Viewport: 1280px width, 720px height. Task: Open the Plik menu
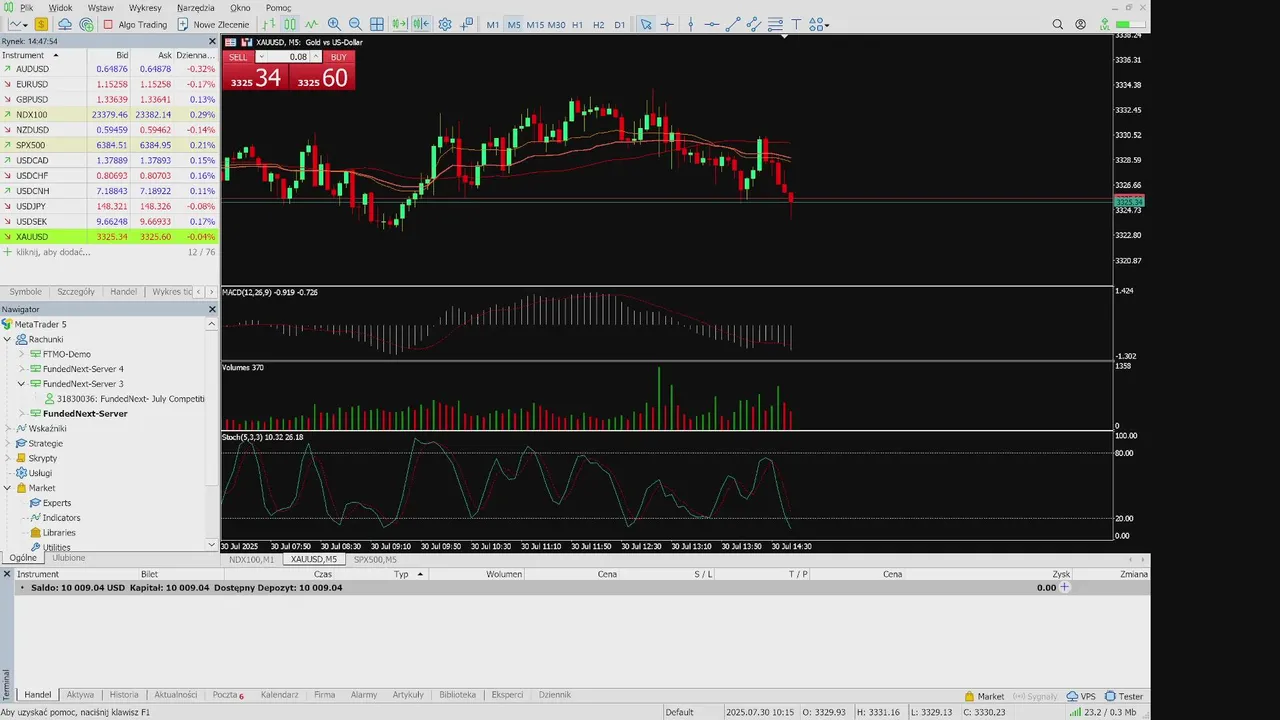26,7
